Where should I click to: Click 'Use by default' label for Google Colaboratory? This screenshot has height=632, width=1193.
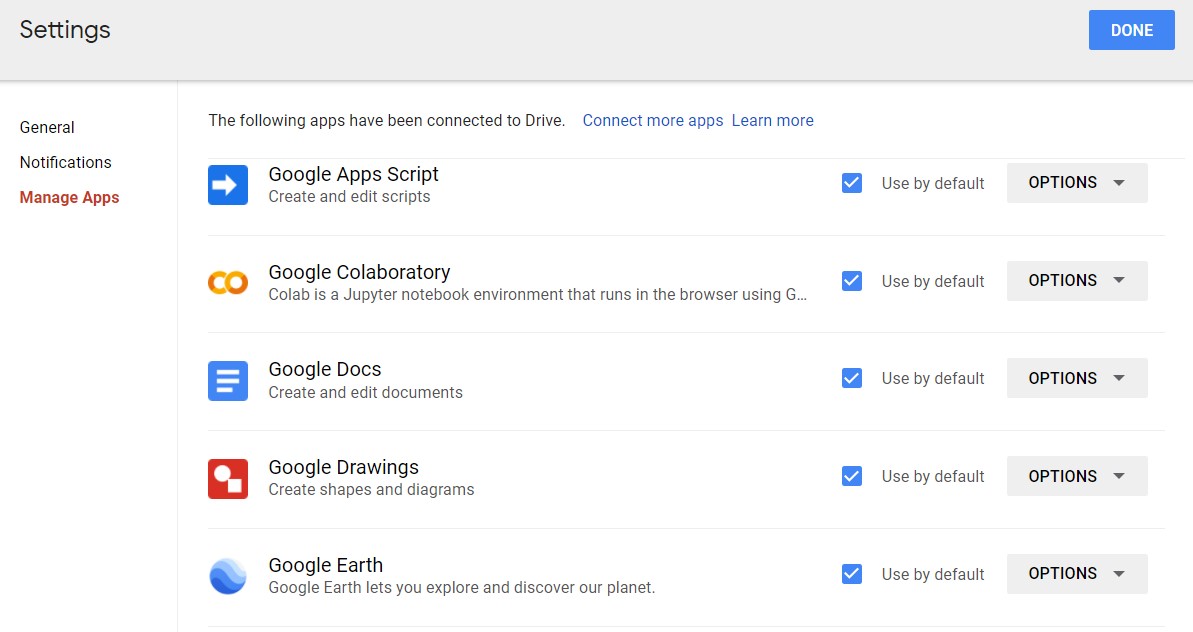[933, 281]
